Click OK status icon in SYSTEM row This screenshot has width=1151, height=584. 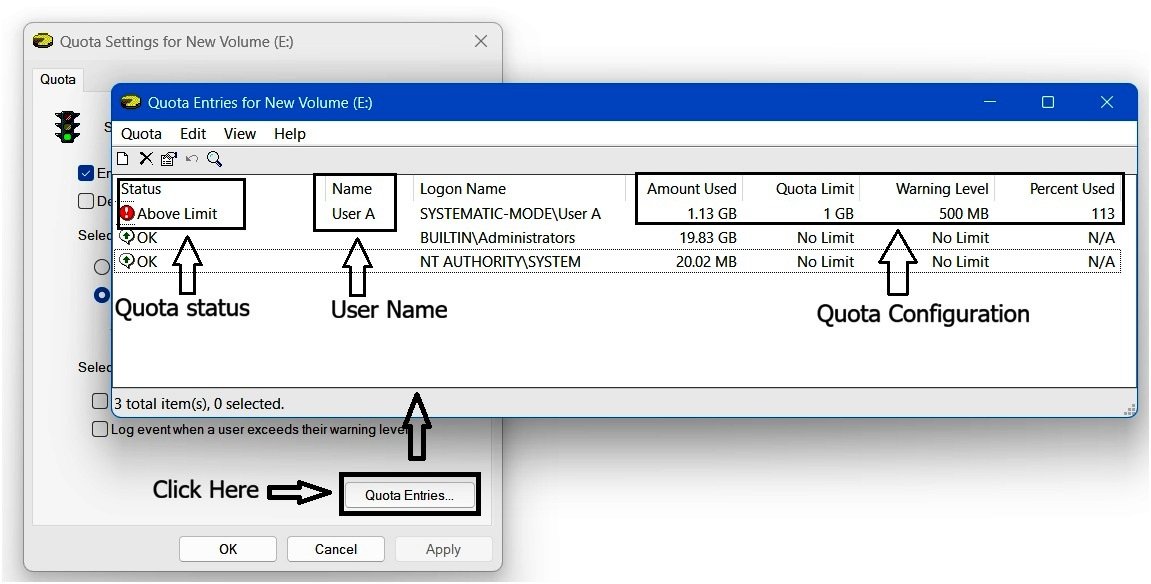127,261
